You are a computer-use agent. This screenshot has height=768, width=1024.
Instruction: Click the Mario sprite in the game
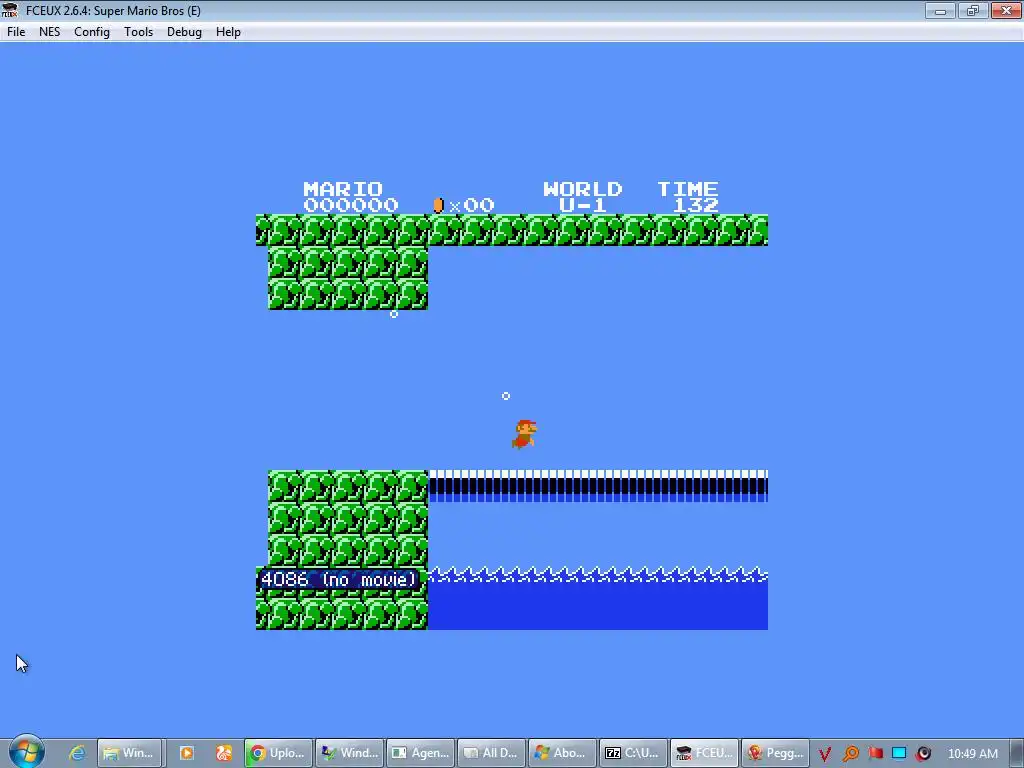[x=524, y=435]
